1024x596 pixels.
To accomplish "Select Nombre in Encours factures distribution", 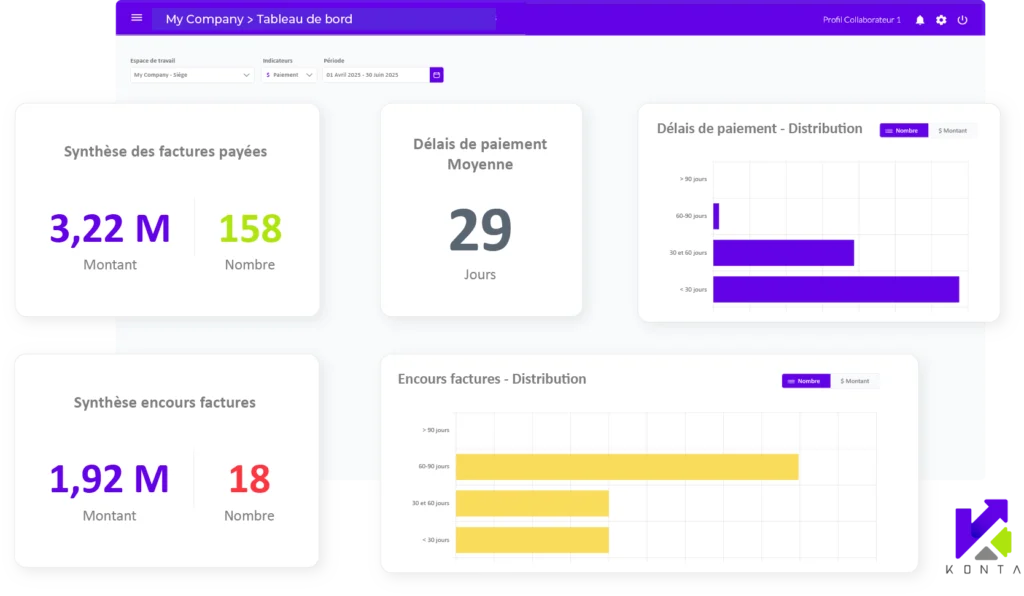I will (806, 381).
